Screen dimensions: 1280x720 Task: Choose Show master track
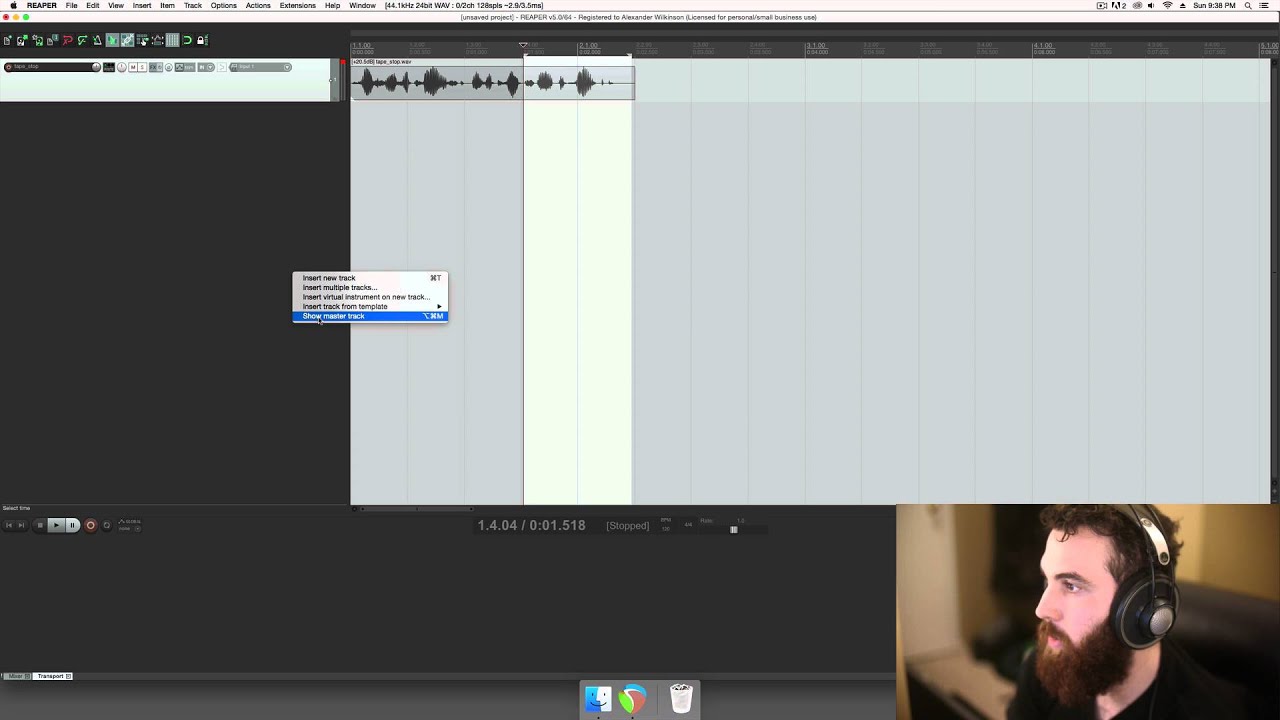(x=370, y=316)
